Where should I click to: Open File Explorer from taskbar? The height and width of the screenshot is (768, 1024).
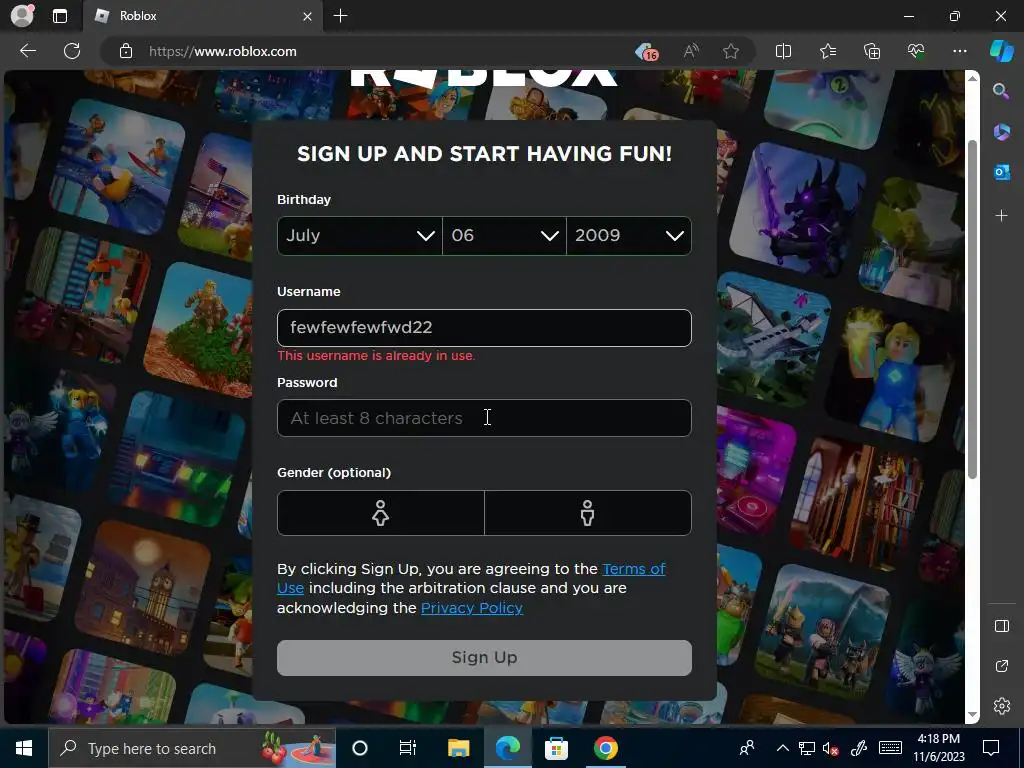coord(458,748)
